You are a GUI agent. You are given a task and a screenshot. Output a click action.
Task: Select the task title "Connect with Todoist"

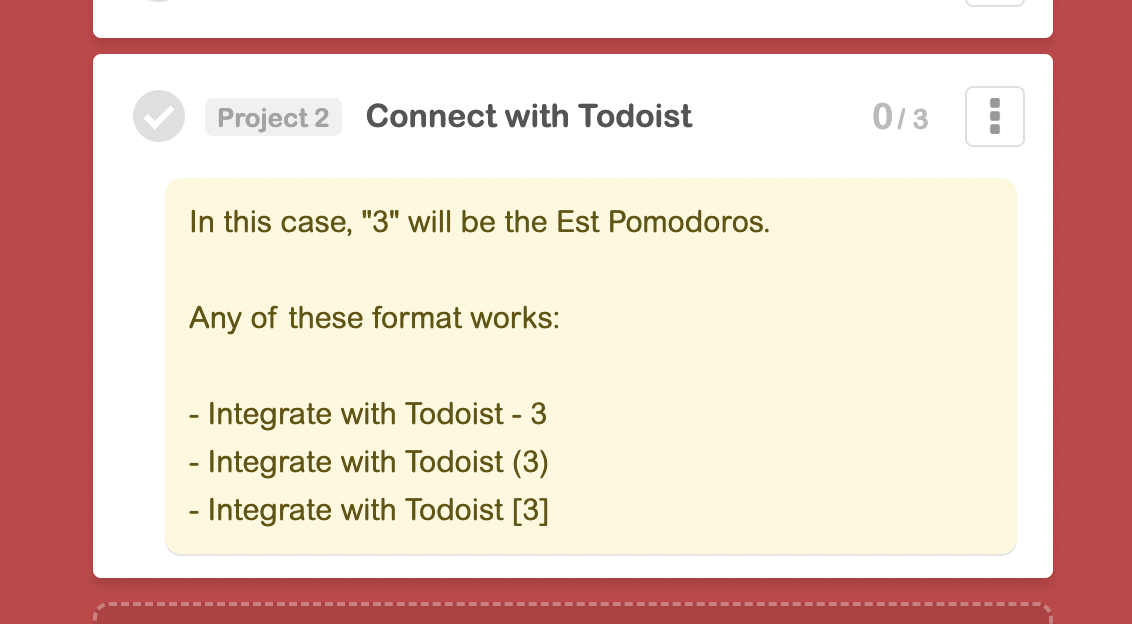pos(529,116)
